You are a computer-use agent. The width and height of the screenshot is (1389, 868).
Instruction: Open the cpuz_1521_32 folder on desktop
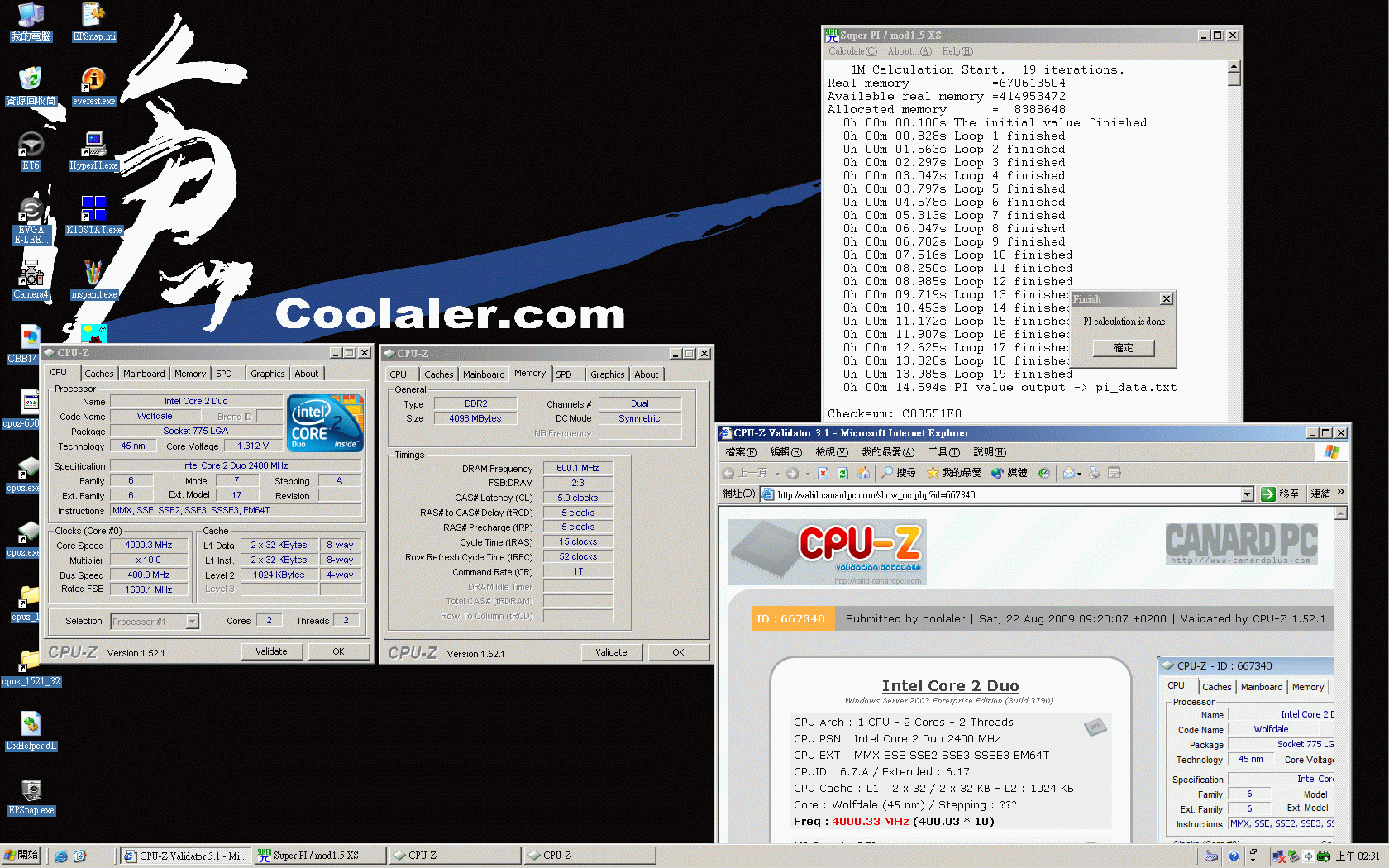pos(31,666)
